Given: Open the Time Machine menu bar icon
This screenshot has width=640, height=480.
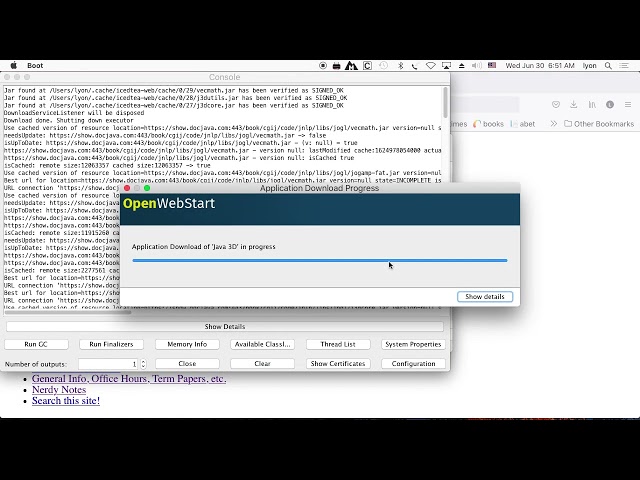Looking at the screenshot, I should point(383,65).
